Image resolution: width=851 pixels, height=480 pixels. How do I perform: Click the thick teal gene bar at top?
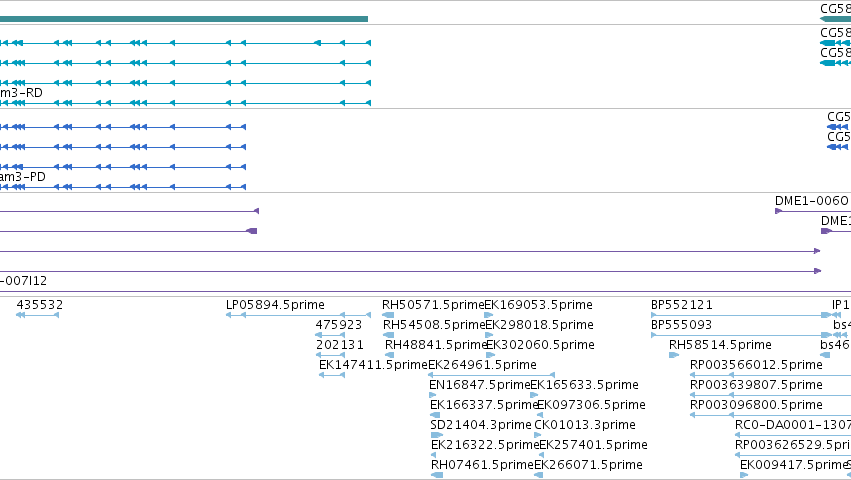184,19
